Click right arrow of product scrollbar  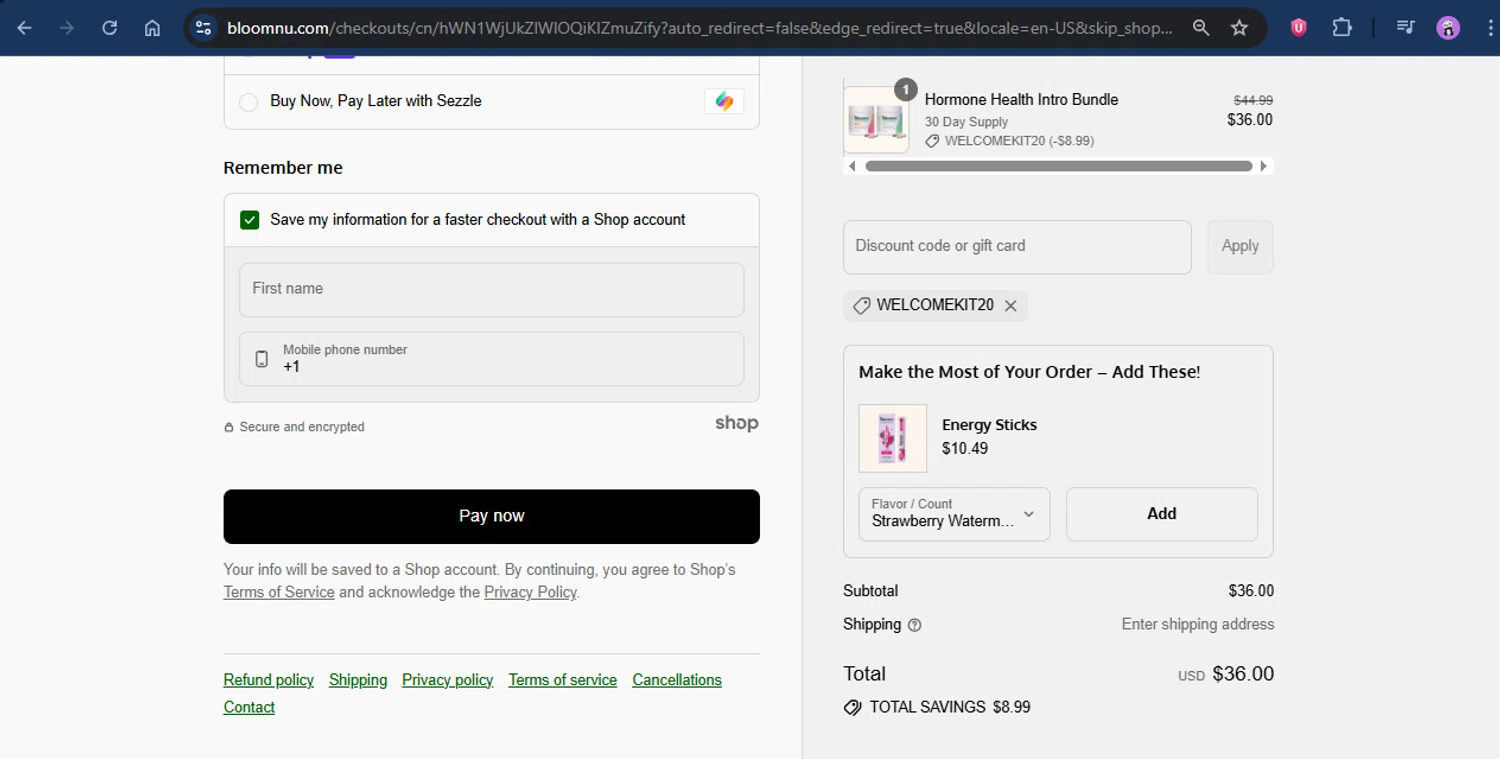point(1264,166)
